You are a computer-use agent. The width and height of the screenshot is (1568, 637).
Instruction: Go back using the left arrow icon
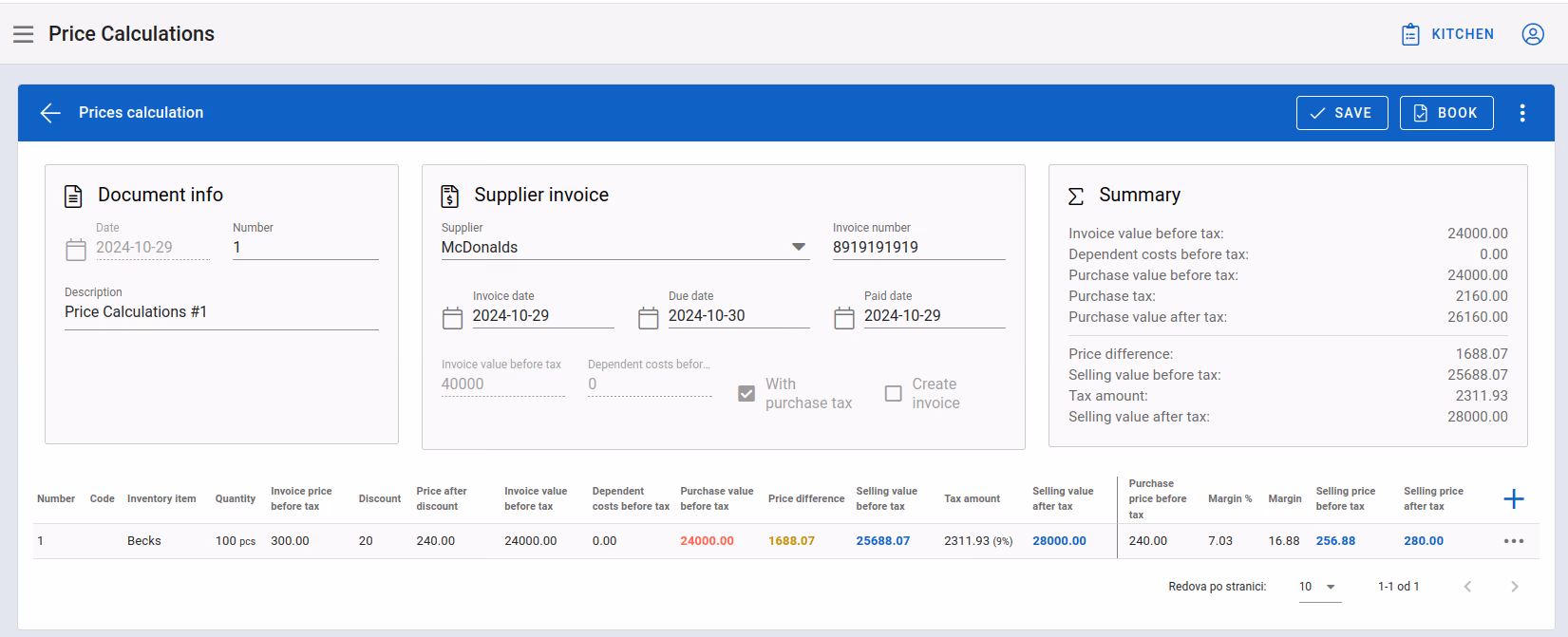(x=50, y=113)
